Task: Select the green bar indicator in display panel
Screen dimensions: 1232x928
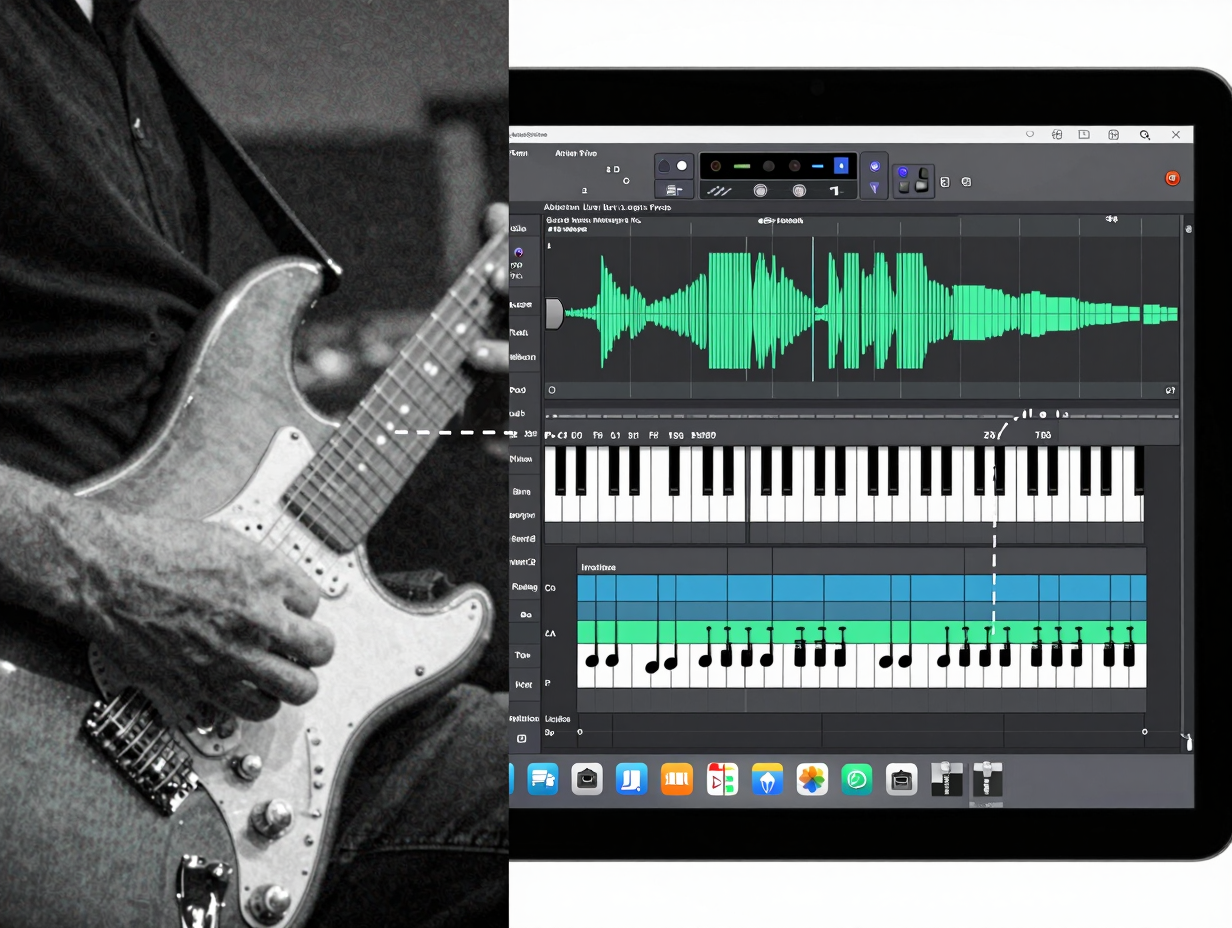Action: (x=742, y=166)
